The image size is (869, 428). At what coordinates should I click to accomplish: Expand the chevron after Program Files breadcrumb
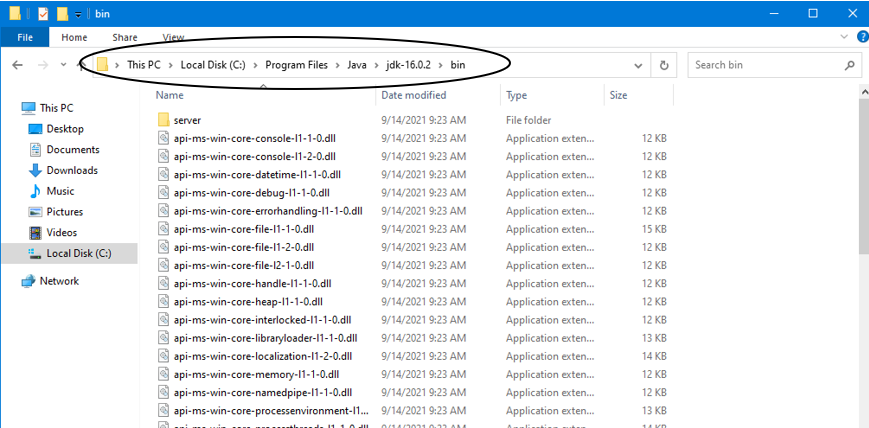click(x=338, y=65)
